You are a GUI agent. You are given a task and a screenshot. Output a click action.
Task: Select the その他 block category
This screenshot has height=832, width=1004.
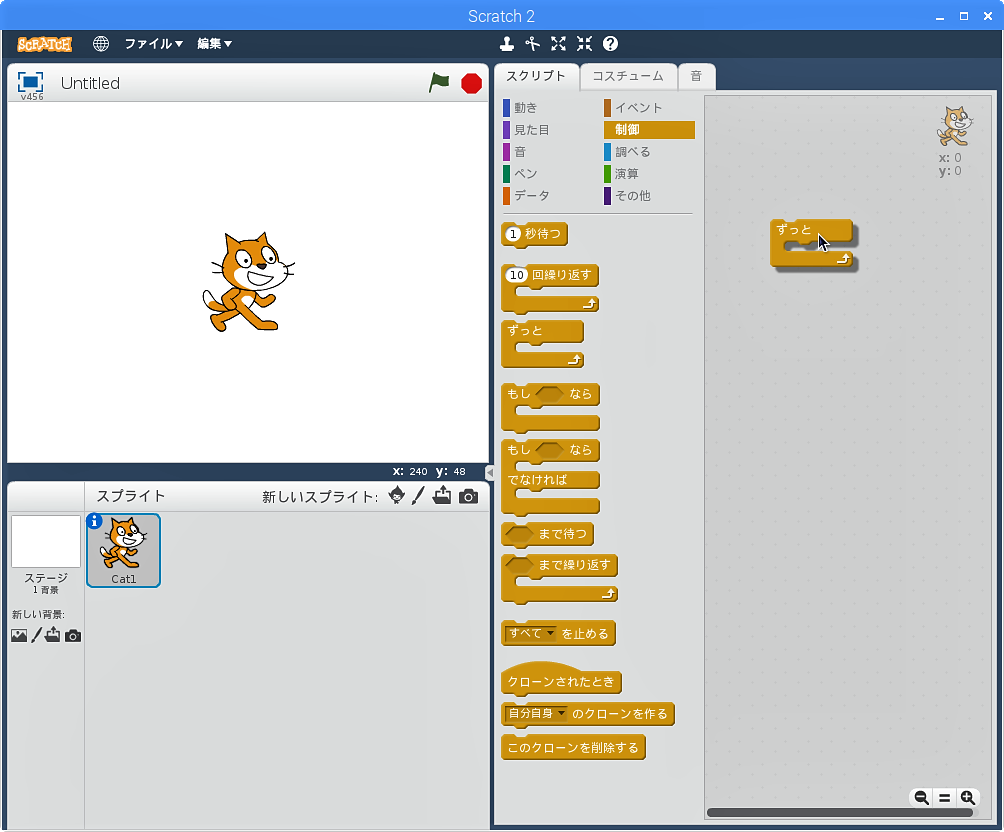pos(633,195)
